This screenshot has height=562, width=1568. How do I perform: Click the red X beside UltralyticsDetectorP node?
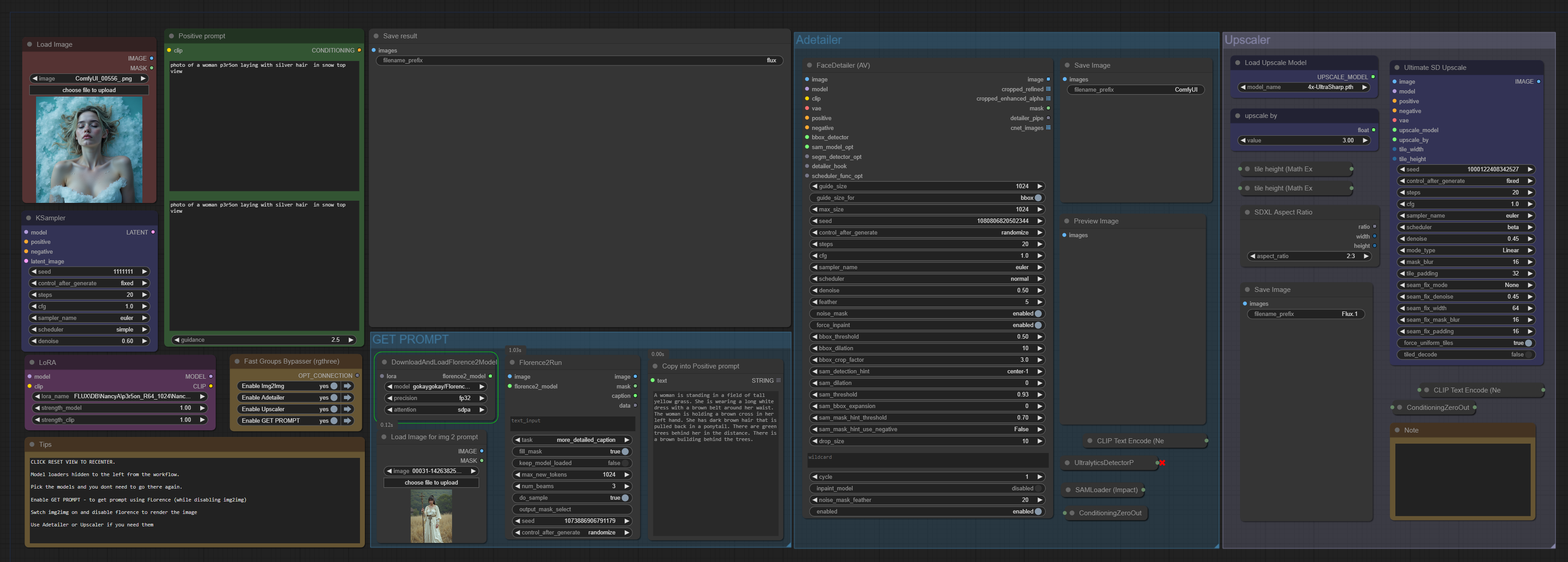pyautogui.click(x=1162, y=463)
